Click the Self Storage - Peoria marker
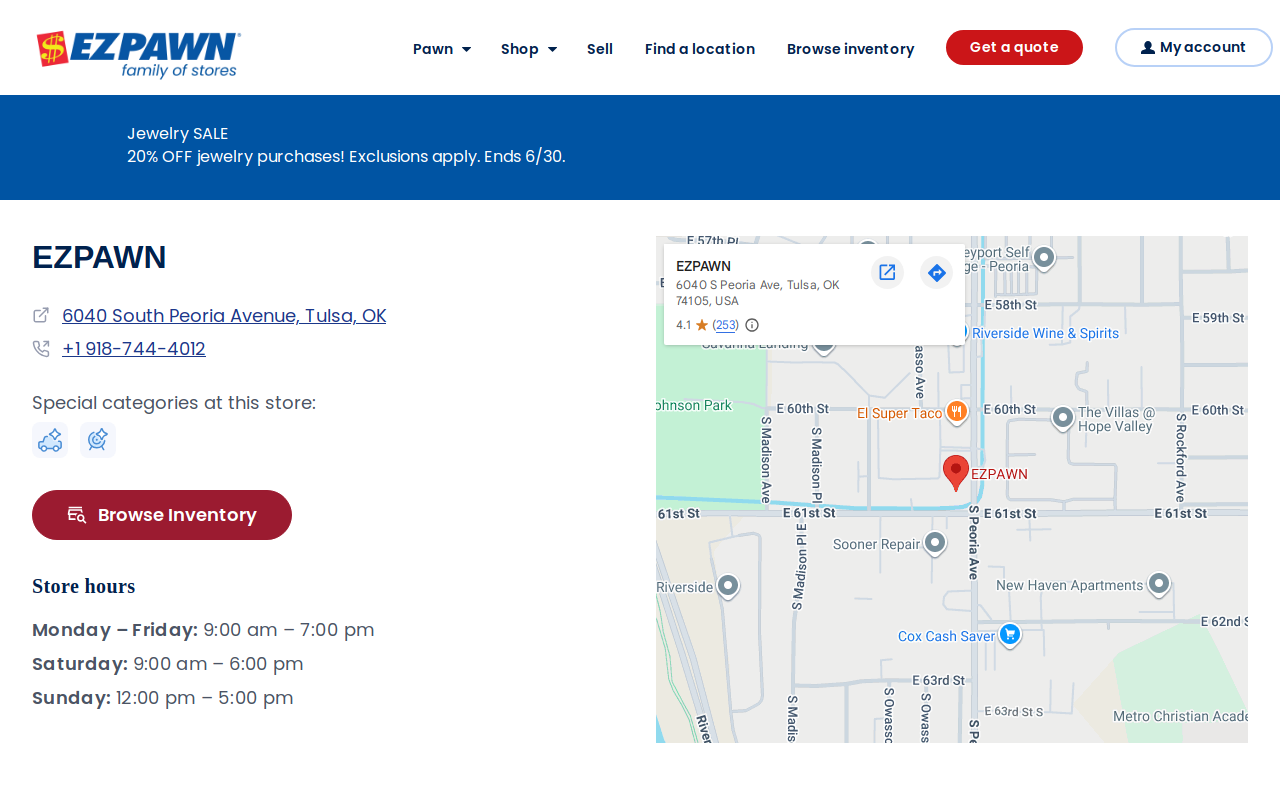Screen dimensions: 1280x800 [1044, 258]
